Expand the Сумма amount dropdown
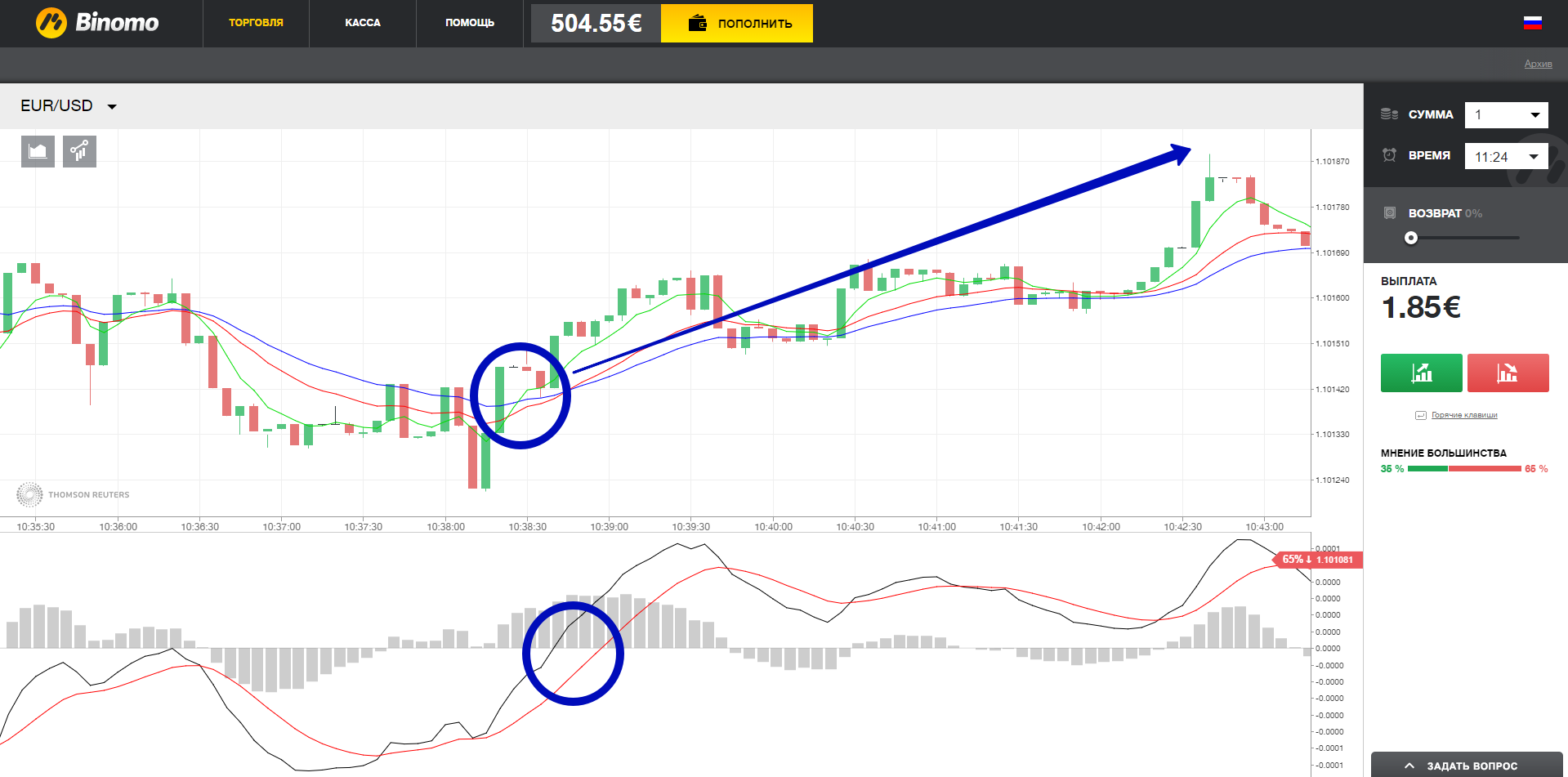The image size is (1568, 777). click(x=1534, y=115)
